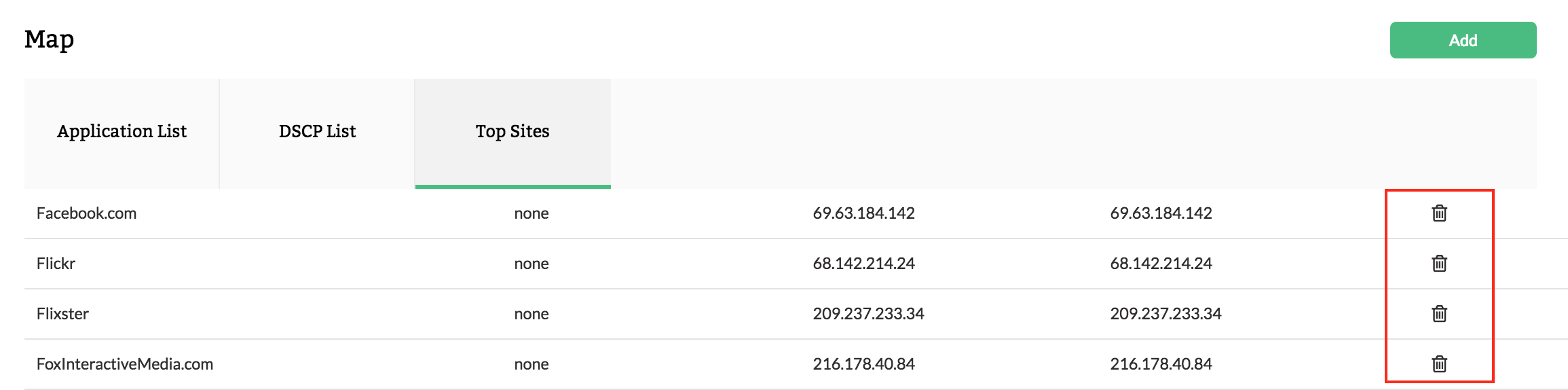1568x390 pixels.
Task: Delete FoxInteractiveMedia.com via its trash icon
Action: click(x=1439, y=364)
